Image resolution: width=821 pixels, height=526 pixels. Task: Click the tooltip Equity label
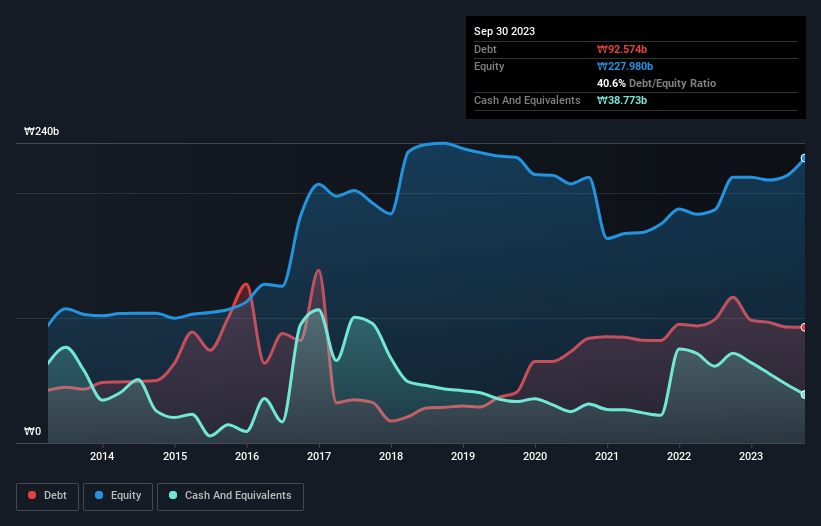[x=489, y=66]
